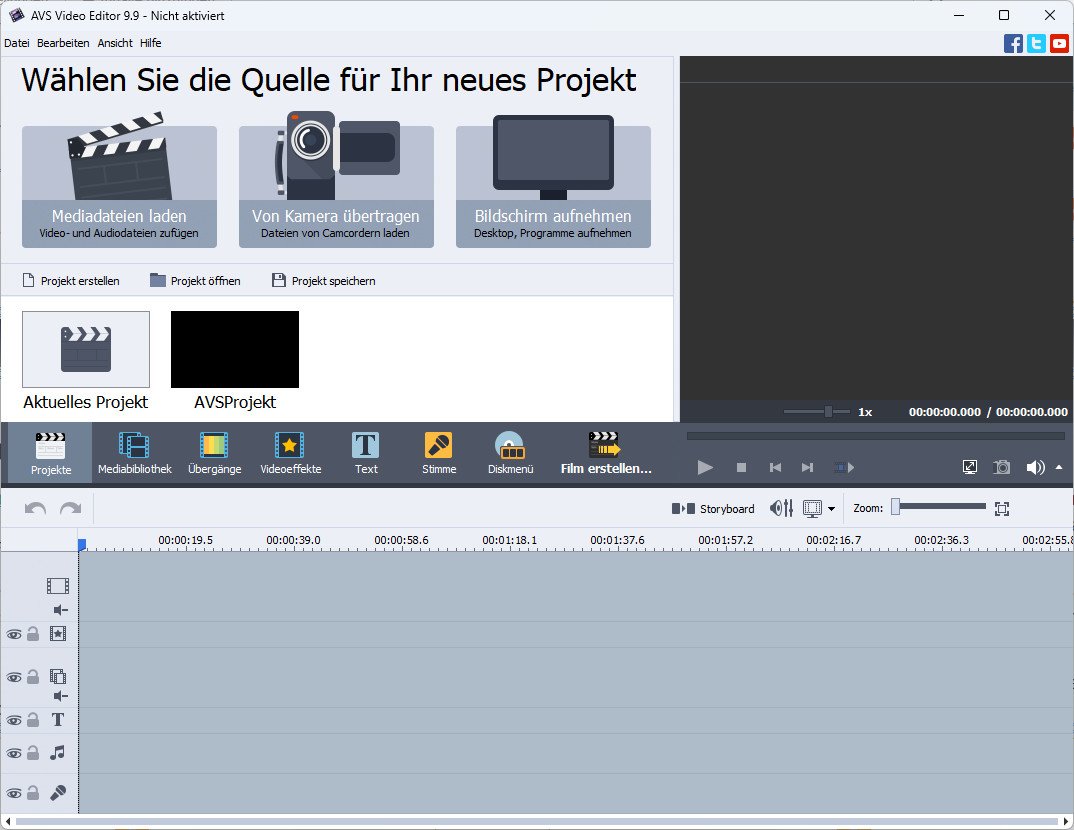Fit the timeline zoom to the window

click(x=1002, y=509)
